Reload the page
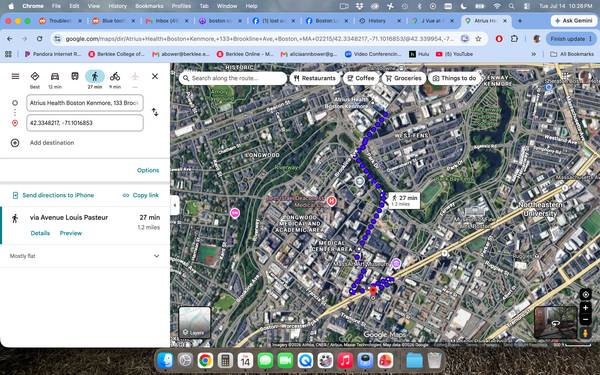 tap(39, 39)
